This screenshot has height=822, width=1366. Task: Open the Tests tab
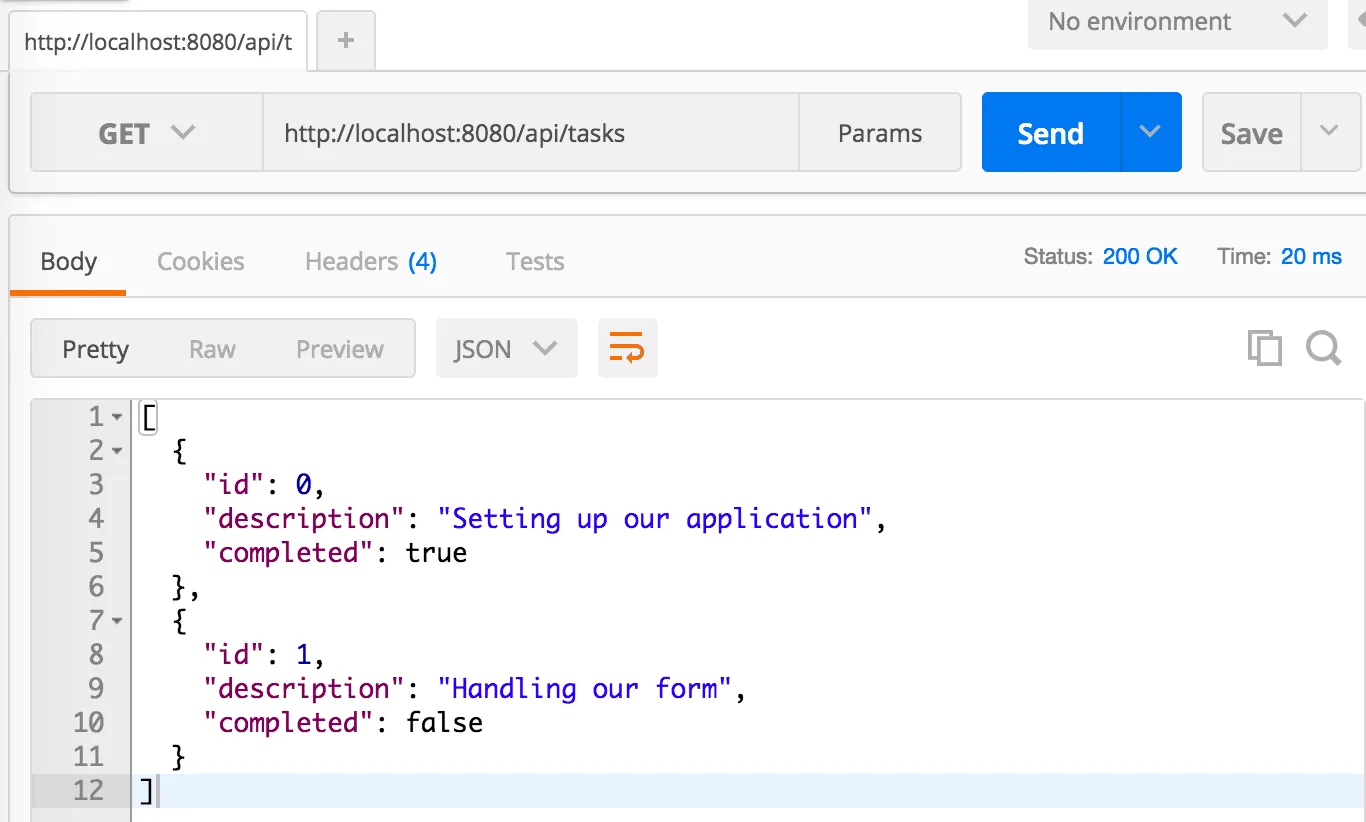(x=534, y=261)
